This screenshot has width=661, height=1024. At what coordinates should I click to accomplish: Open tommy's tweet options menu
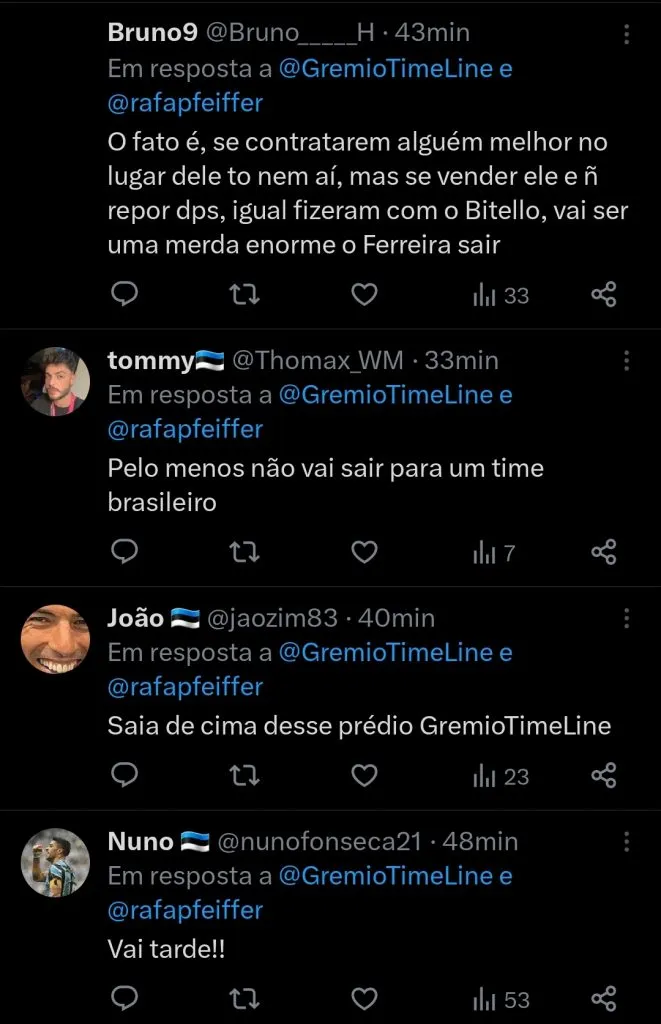(626, 360)
